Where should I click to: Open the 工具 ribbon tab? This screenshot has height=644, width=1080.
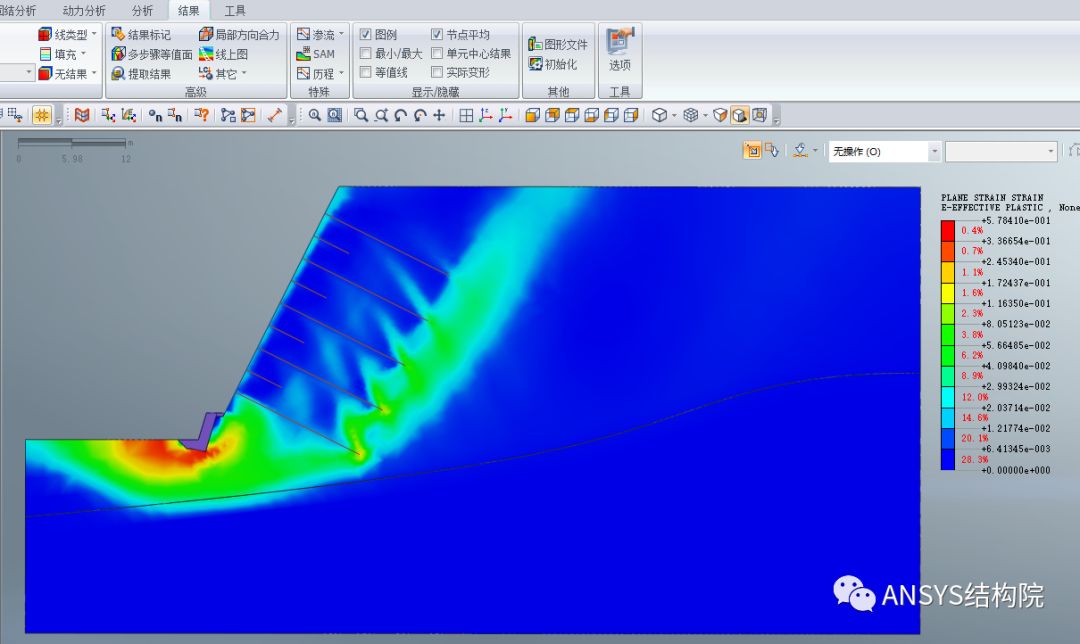235,10
